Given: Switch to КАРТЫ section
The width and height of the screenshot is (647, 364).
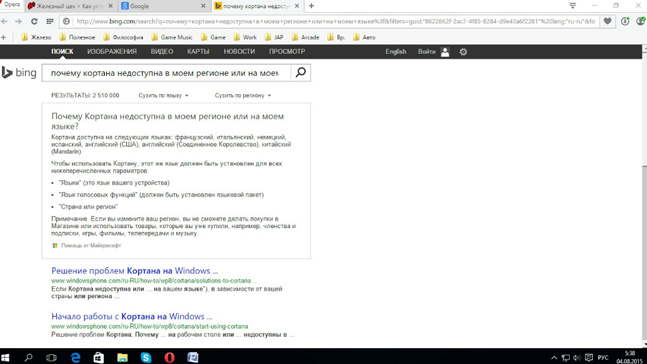Looking at the screenshot, I should coord(198,52).
